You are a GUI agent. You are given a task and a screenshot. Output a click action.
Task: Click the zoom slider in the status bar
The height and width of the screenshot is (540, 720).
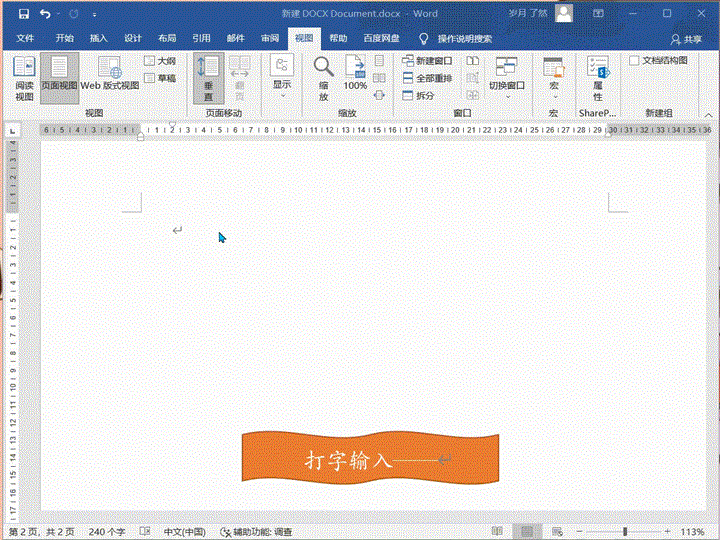[x=625, y=531]
